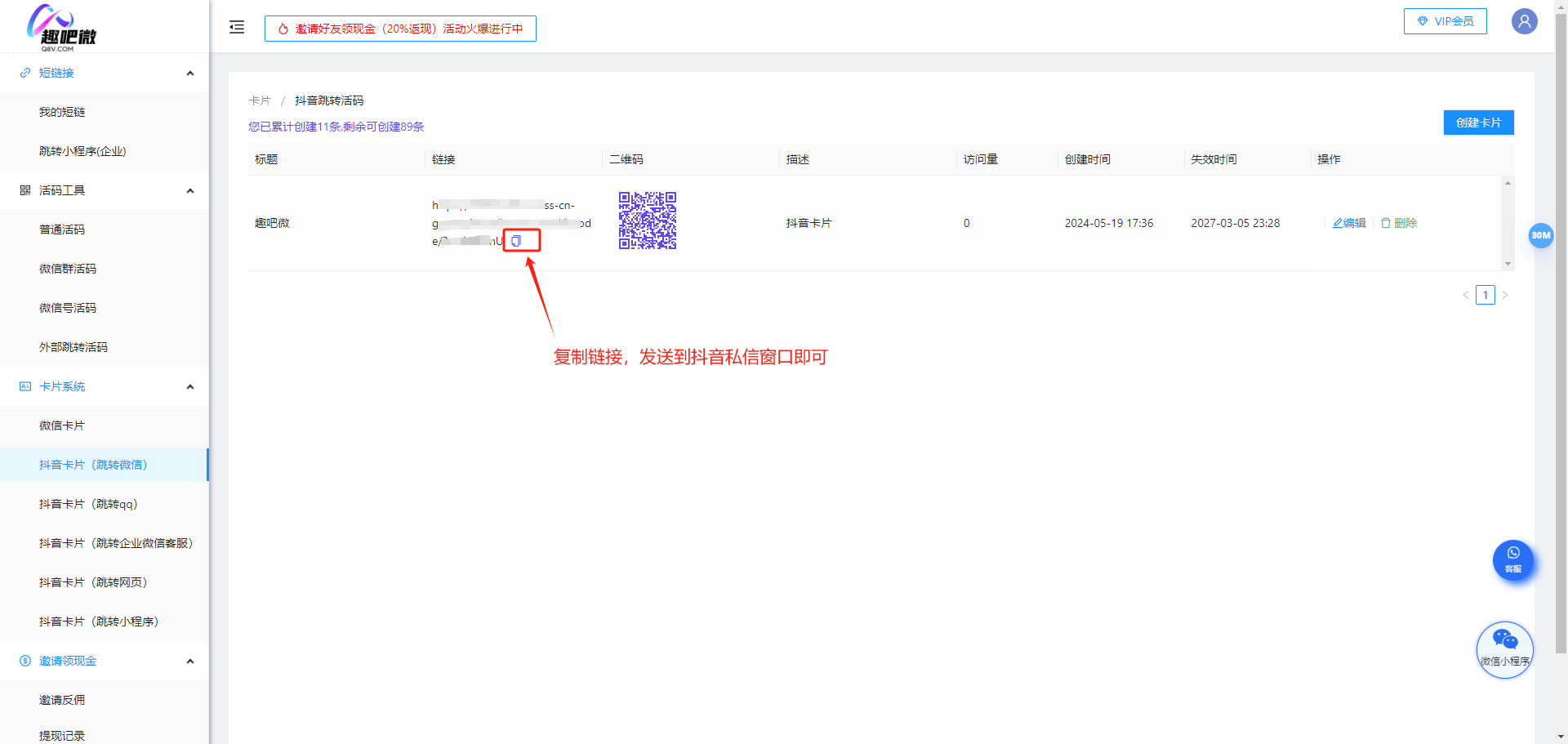Open the 微信小程序 floating icon

point(1504,650)
